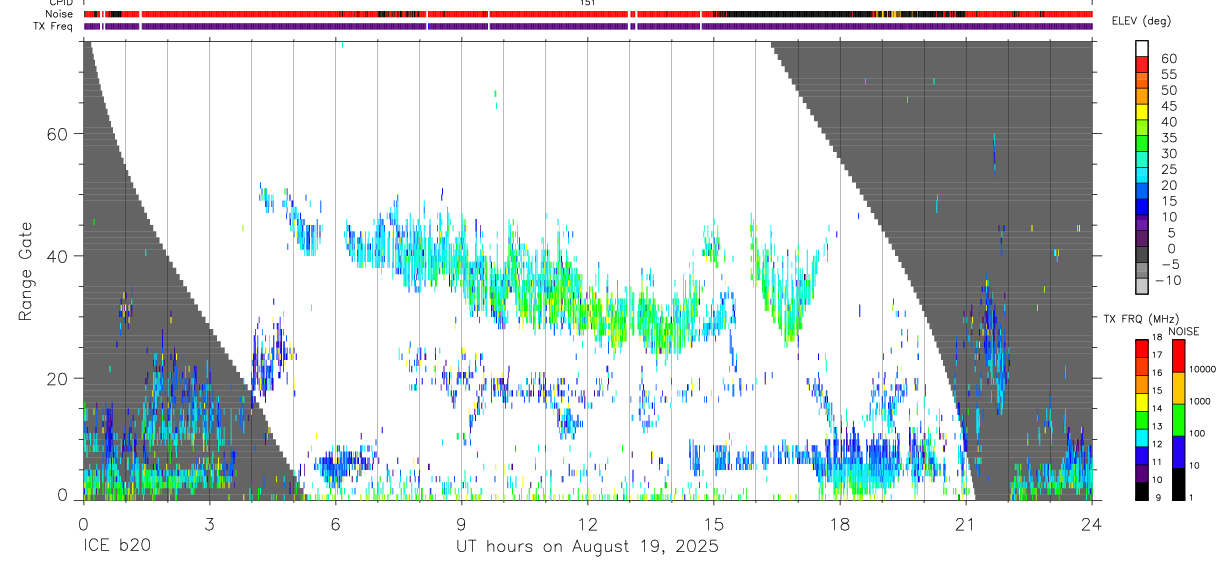Click the 'NOISE' legend title

[1183, 331]
